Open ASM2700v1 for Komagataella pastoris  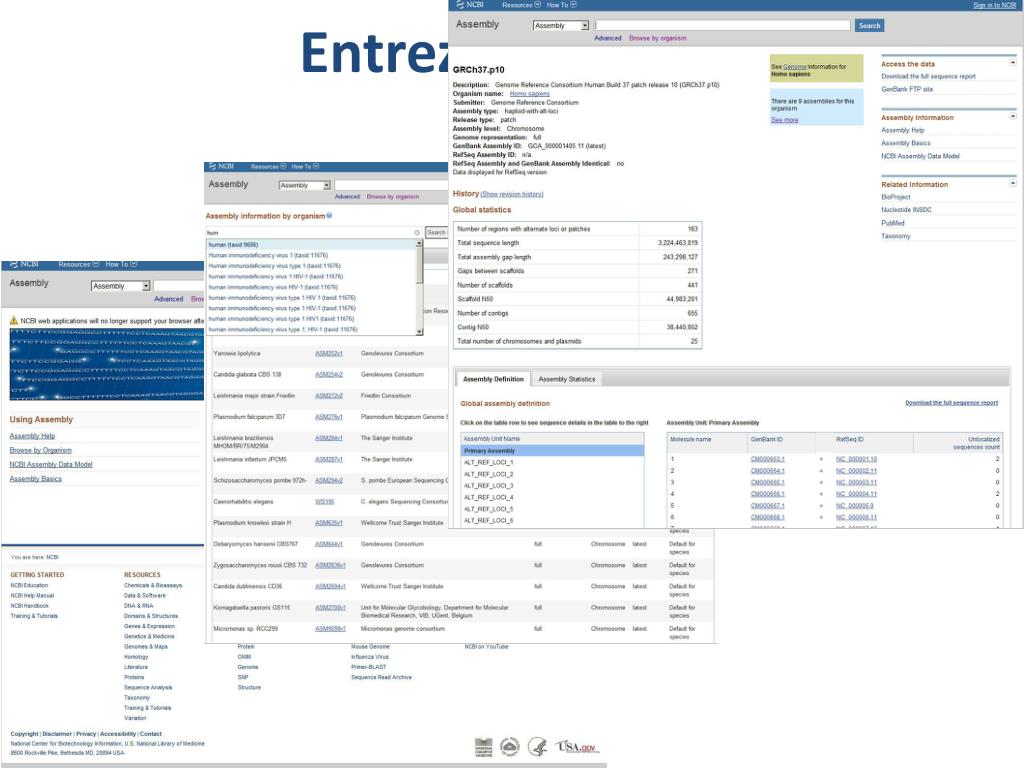click(330, 608)
